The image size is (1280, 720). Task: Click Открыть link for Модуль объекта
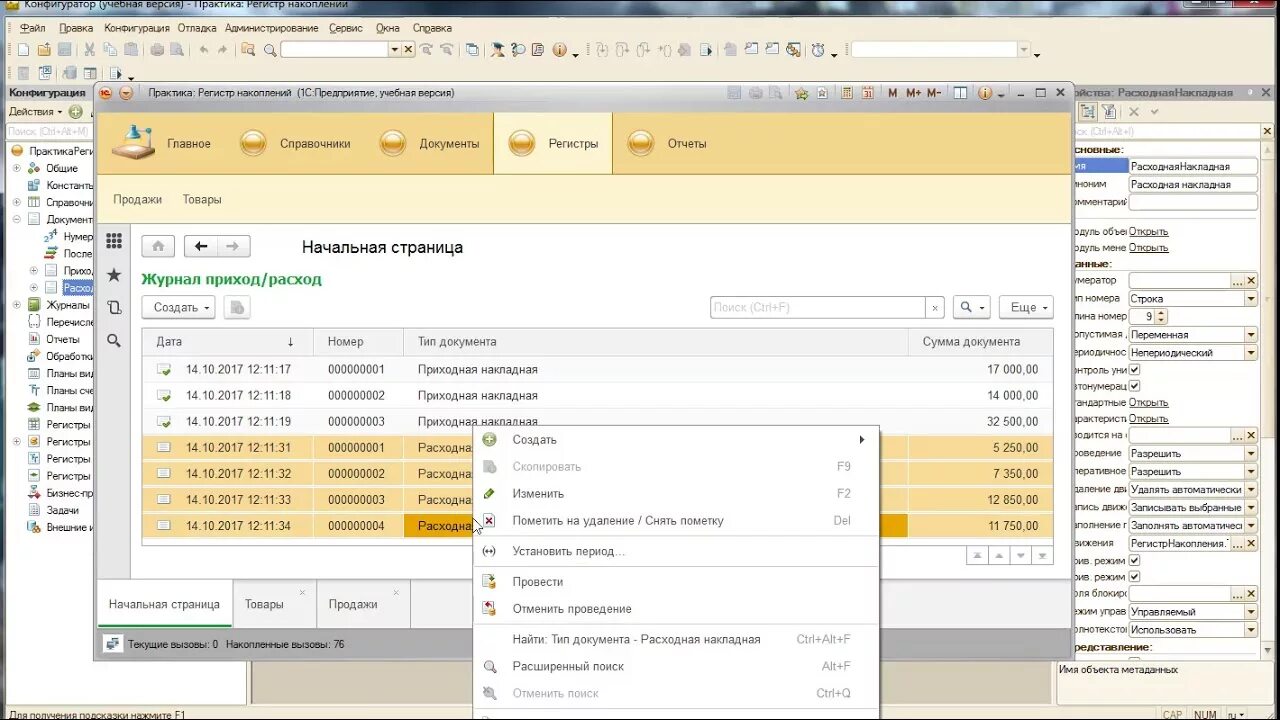point(1148,231)
